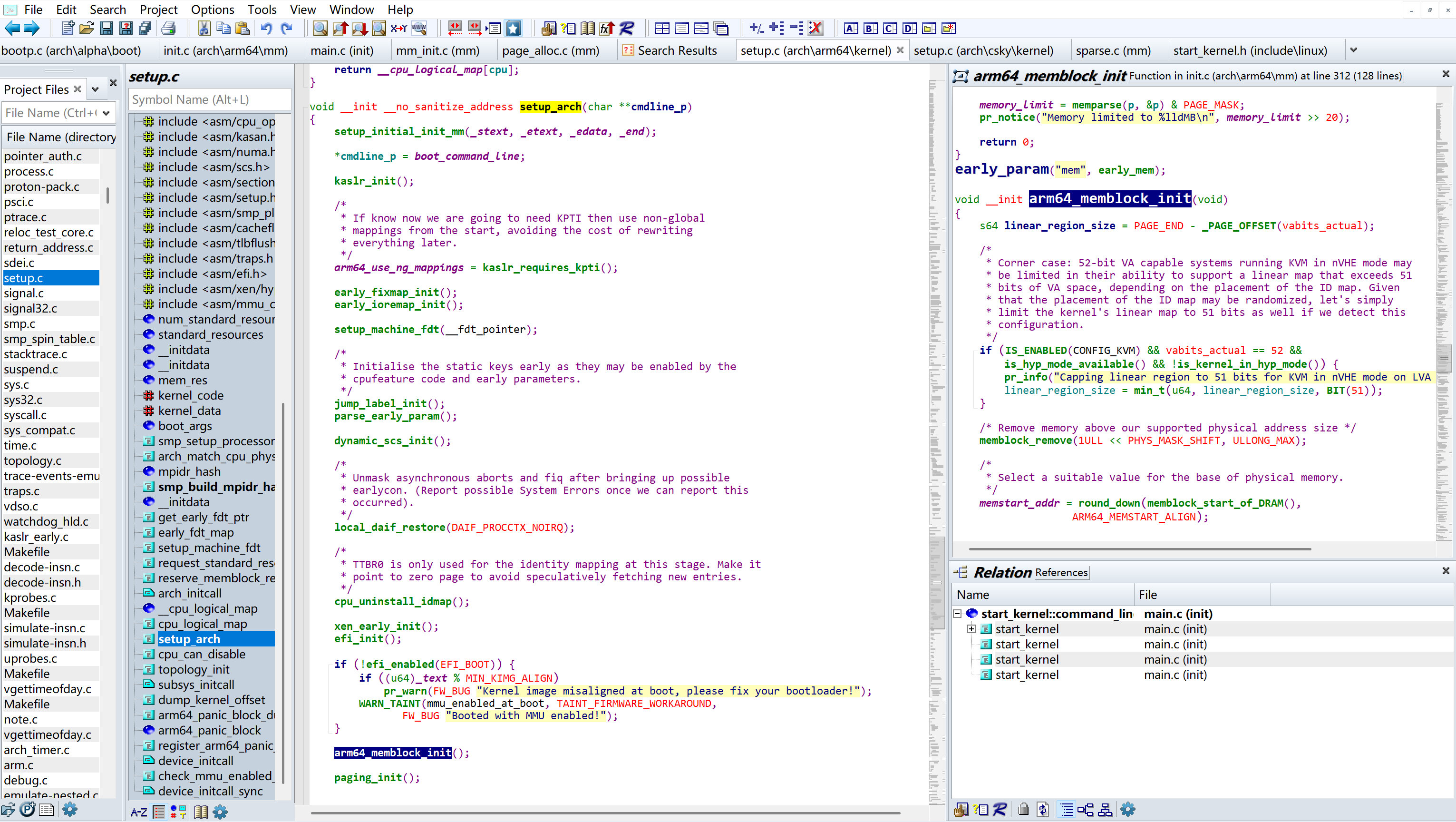Click the Save All toolbar icon
Viewport: 1456px width, 822px height.
(145, 28)
